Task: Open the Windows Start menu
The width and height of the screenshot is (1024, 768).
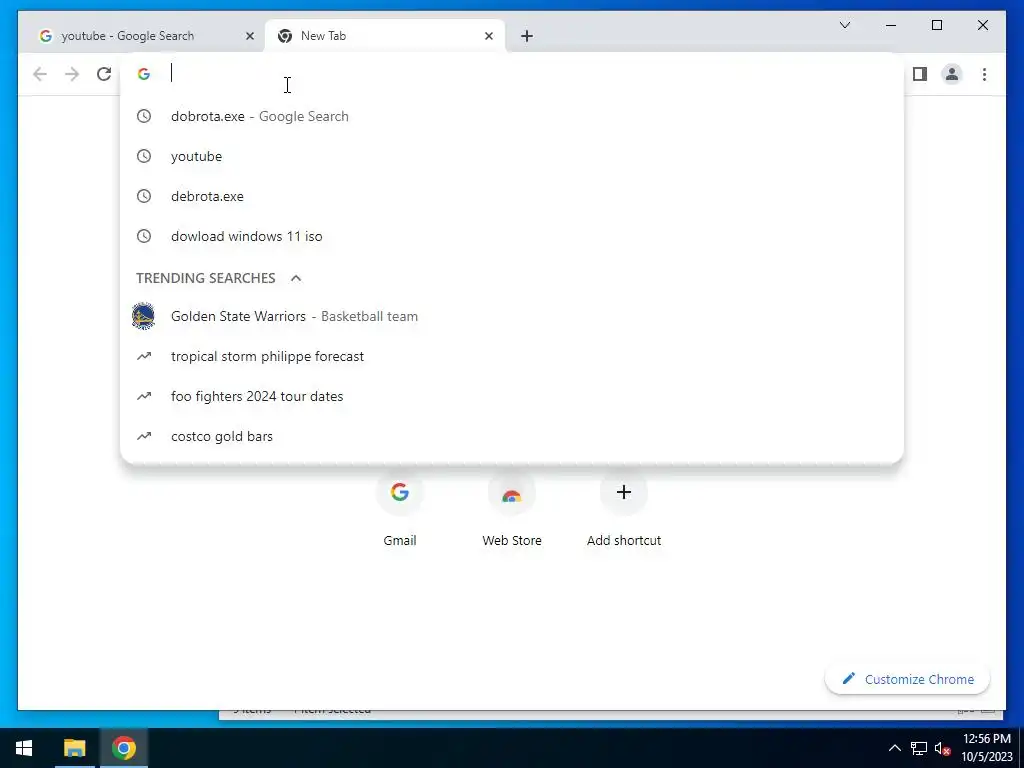Action: pos(24,748)
